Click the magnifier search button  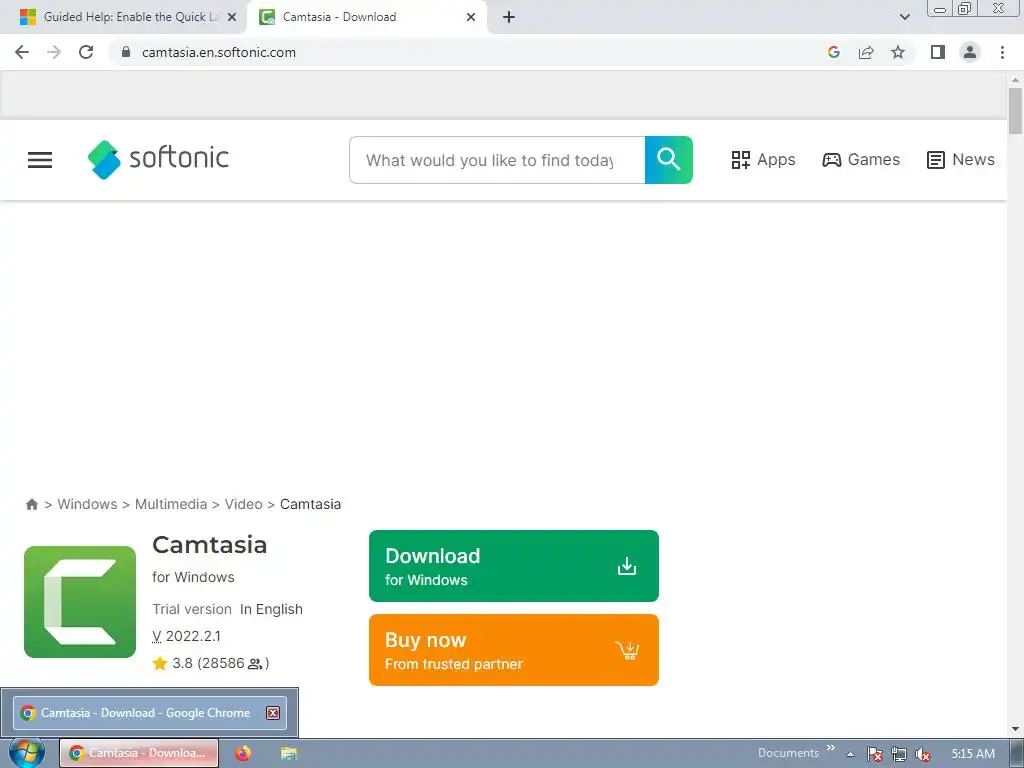669,160
